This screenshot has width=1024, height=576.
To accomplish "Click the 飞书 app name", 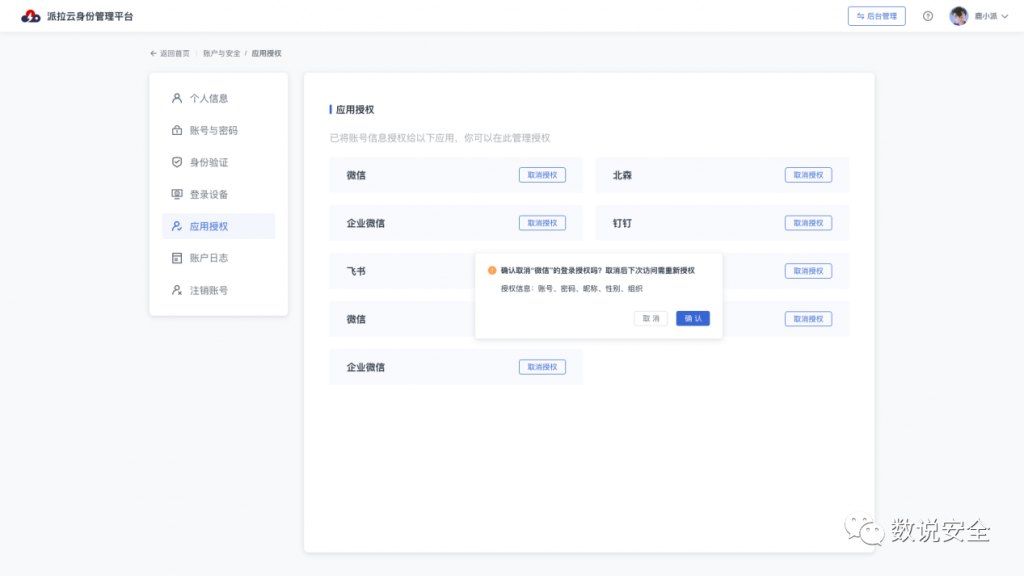I will point(356,271).
